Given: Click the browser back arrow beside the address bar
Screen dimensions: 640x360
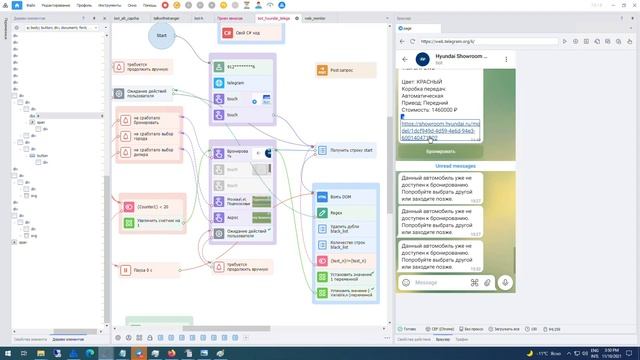Looking at the screenshot, I should 402,41.
